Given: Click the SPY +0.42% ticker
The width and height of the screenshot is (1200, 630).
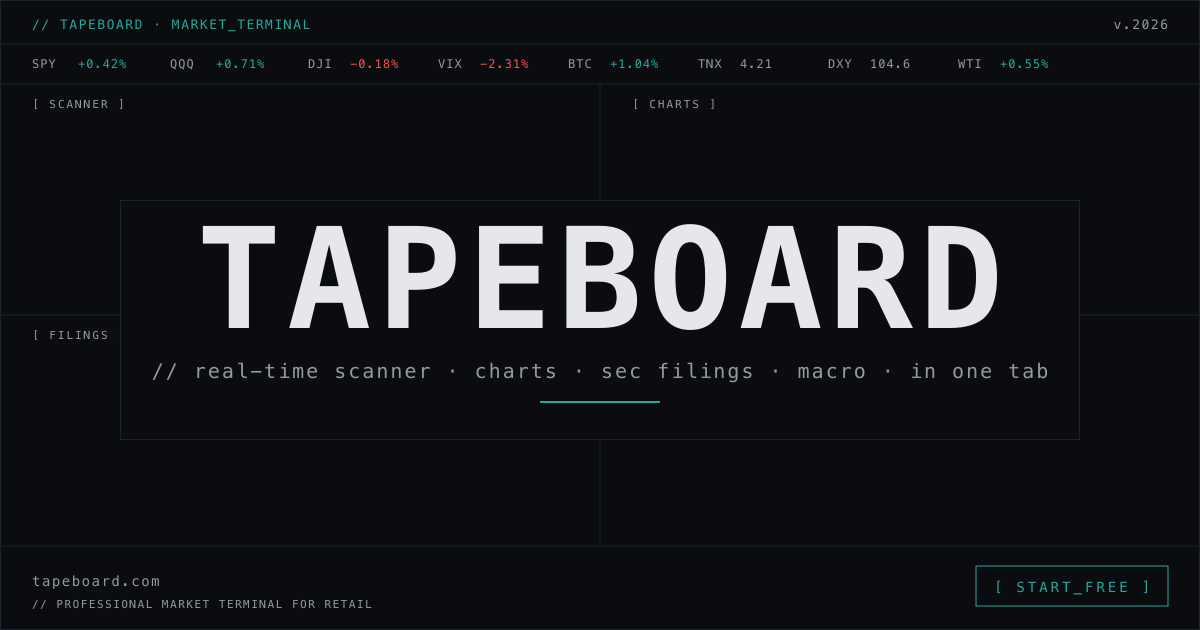Looking at the screenshot, I should pos(79,64).
